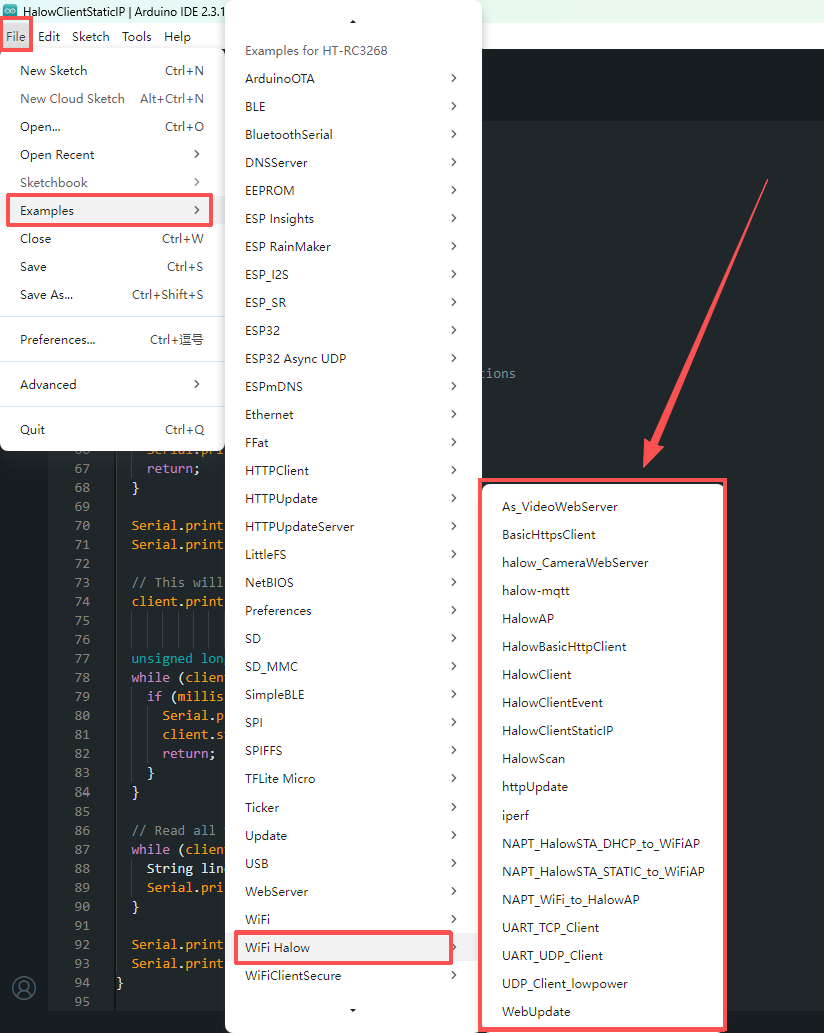
Task: Open WiFiClientSecure examples submenu
Action: [353, 976]
